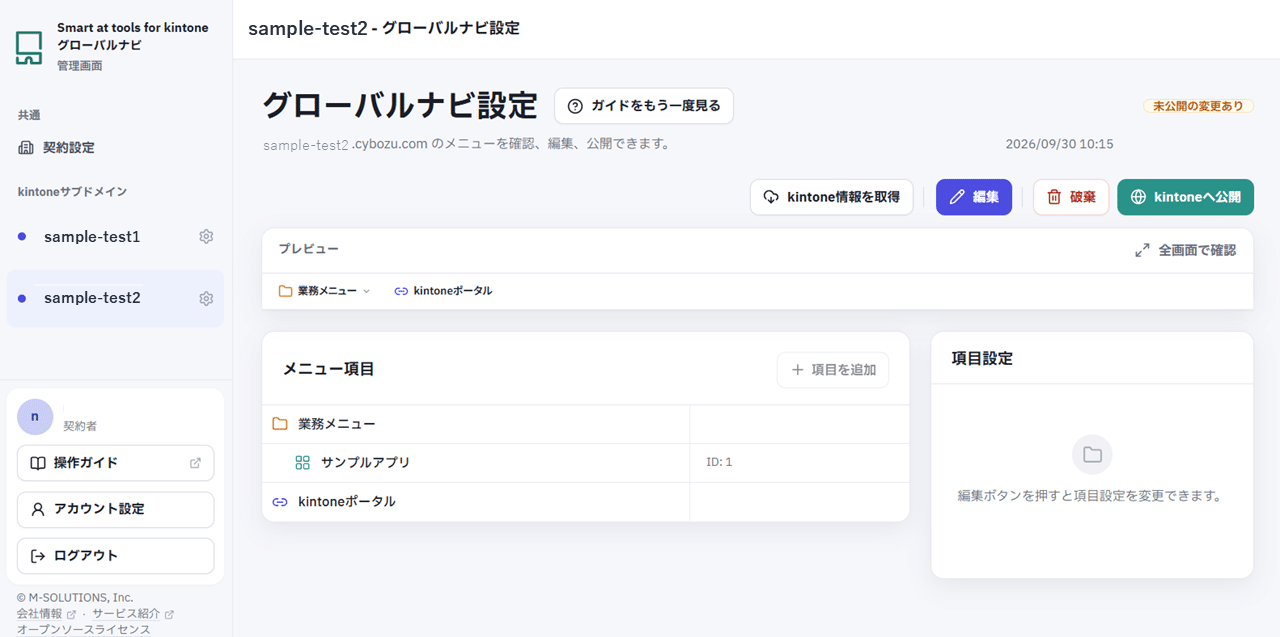The height and width of the screenshot is (637, 1280).
Task: Click the 項目設定 panel title
Action: click(x=982, y=358)
